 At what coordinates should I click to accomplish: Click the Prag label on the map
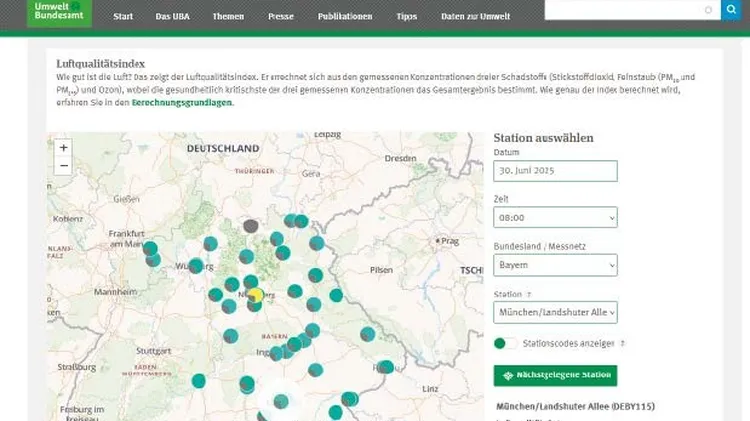coord(450,241)
